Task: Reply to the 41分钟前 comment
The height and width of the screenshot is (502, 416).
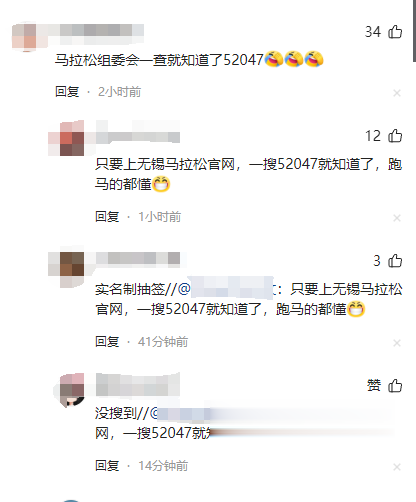Action: click(x=107, y=342)
